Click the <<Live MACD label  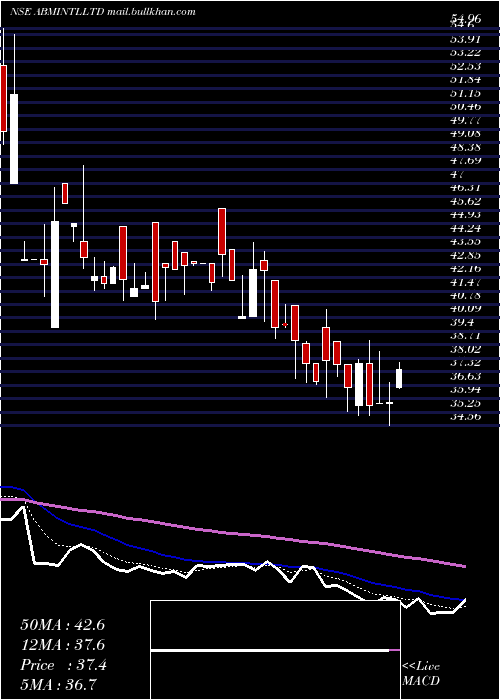point(421,673)
